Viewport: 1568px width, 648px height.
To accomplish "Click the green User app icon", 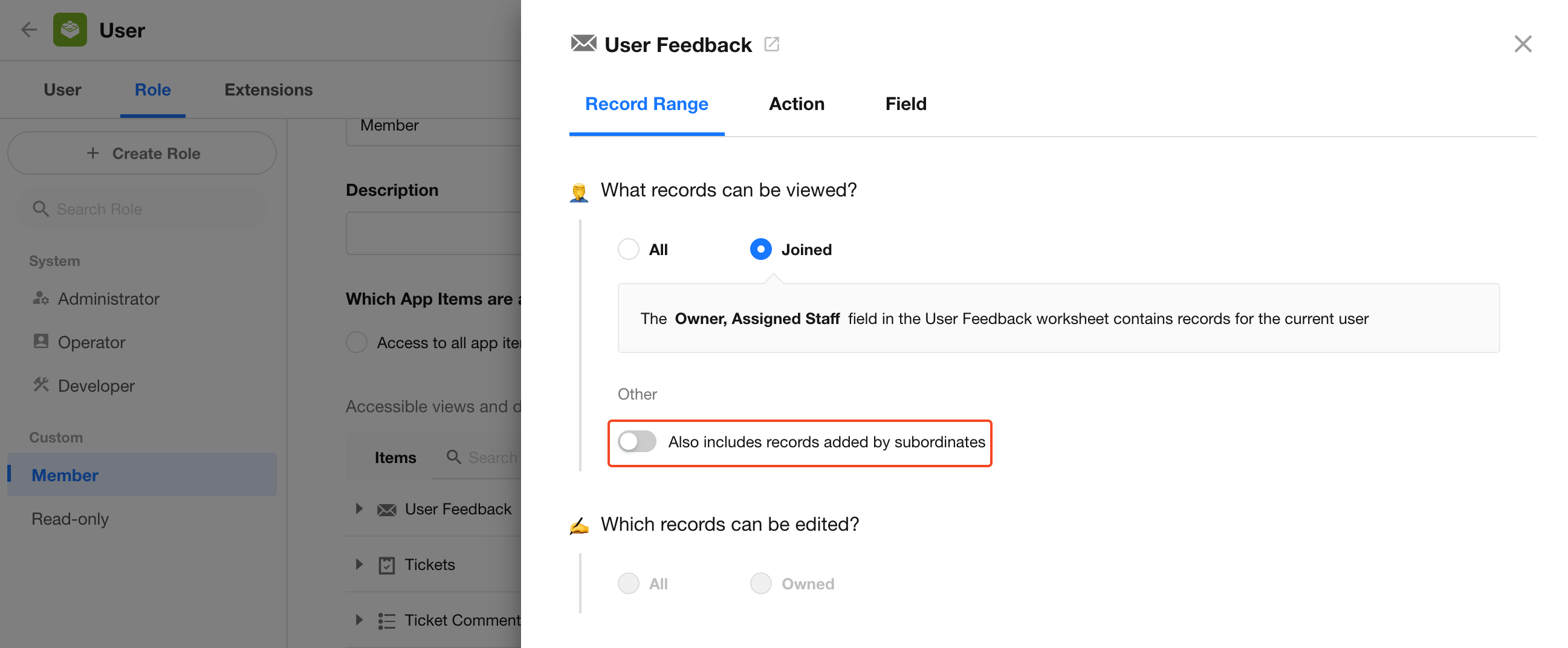I will coord(70,30).
